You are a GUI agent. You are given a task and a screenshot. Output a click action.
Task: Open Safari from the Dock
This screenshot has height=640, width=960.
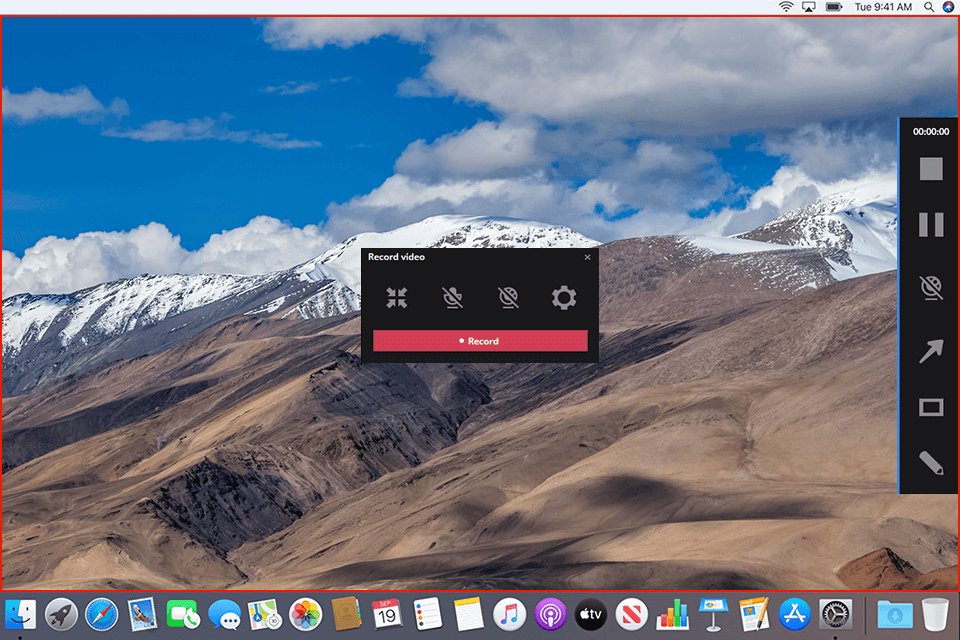coord(103,615)
